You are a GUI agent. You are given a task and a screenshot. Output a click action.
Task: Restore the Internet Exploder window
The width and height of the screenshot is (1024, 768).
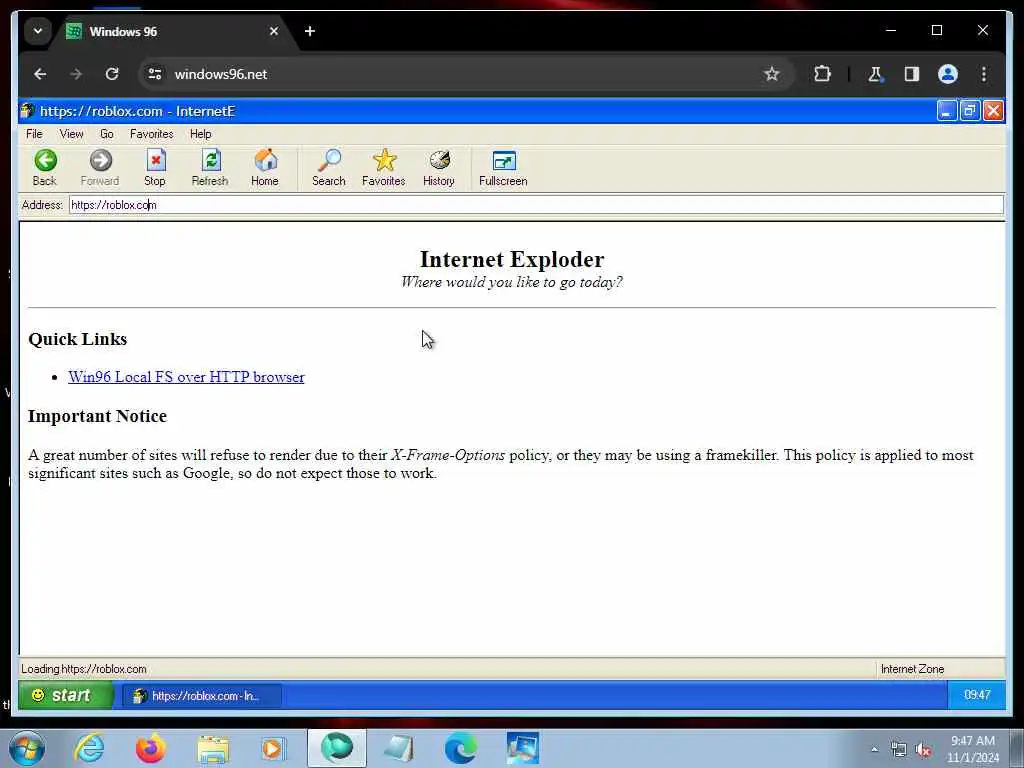click(x=970, y=111)
